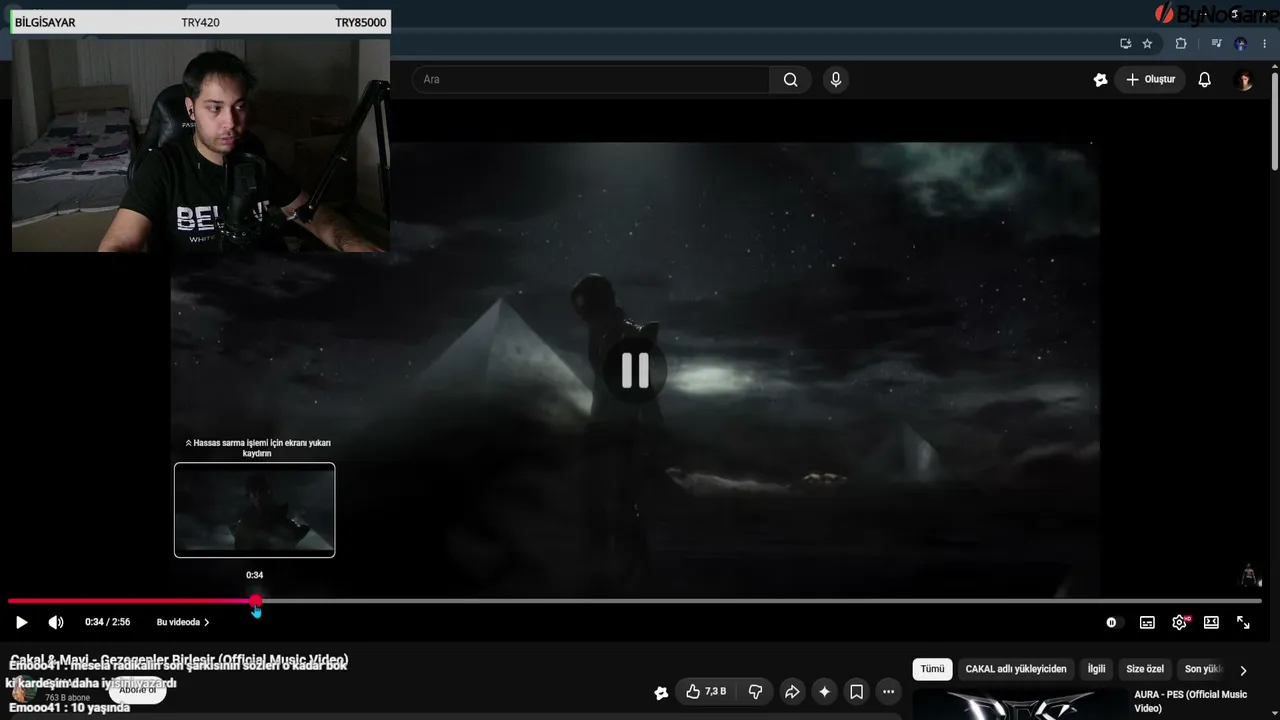
Task: Share the video using the arrow icon
Action: 792,692
